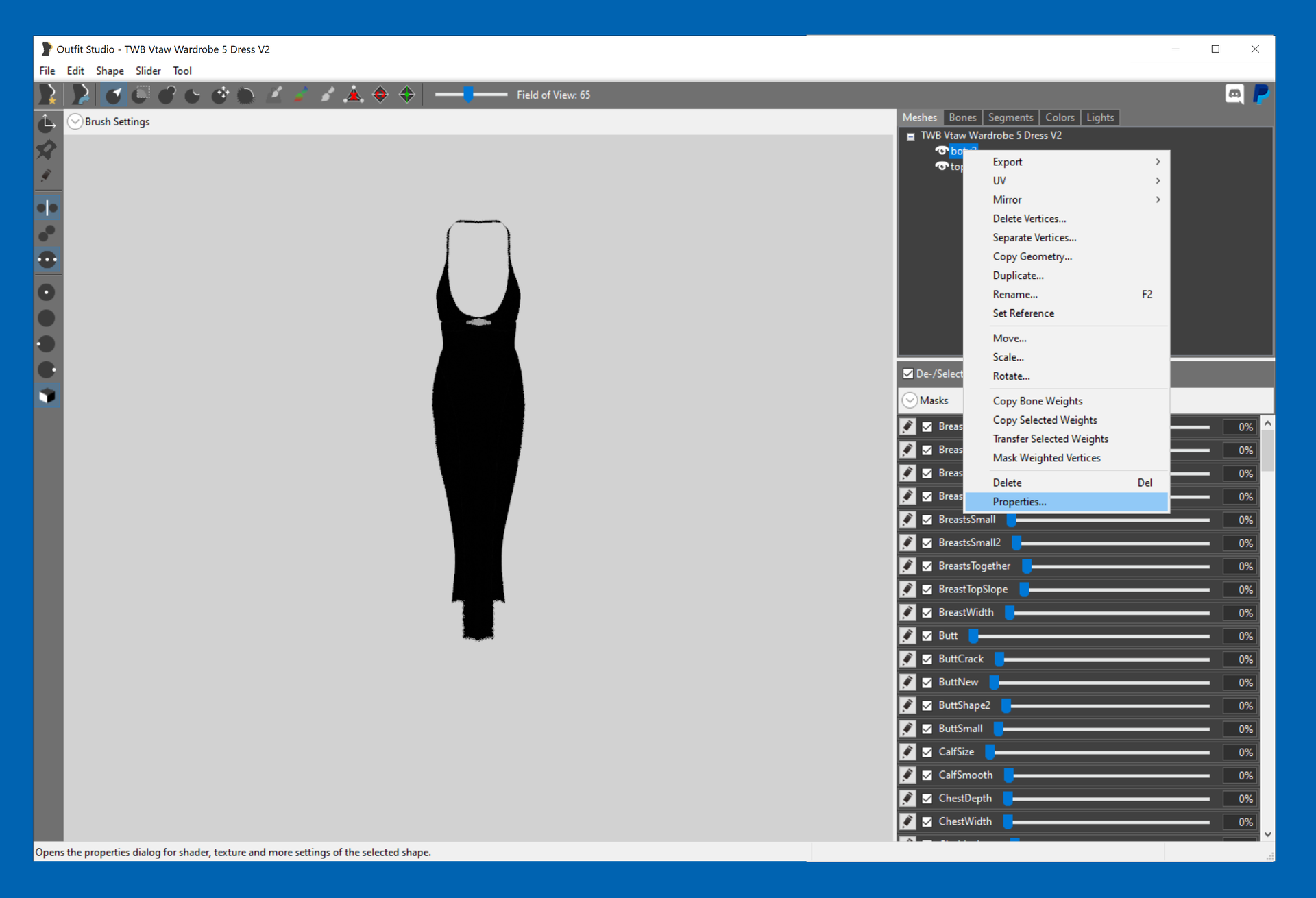
Task: Open the UV submenu
Action: [1067, 181]
